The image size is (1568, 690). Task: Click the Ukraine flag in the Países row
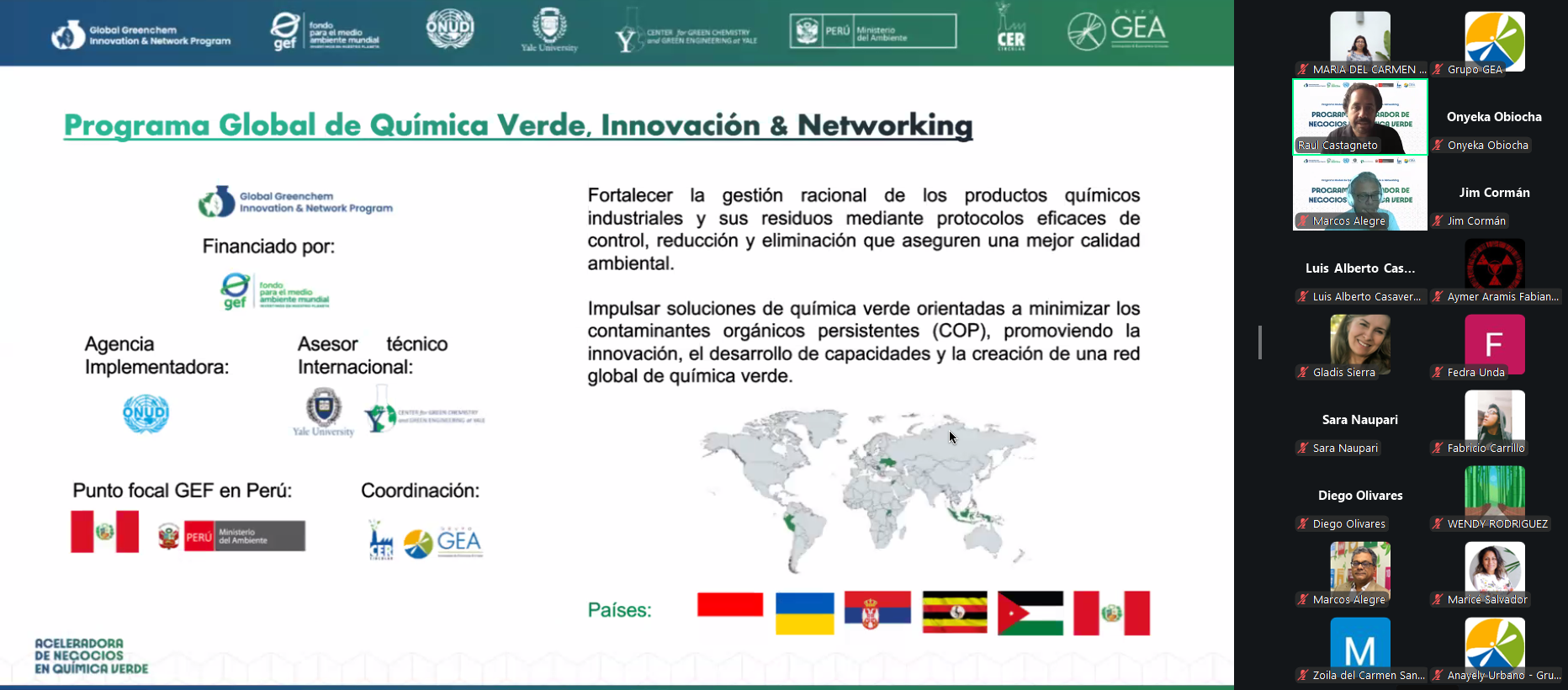click(804, 613)
